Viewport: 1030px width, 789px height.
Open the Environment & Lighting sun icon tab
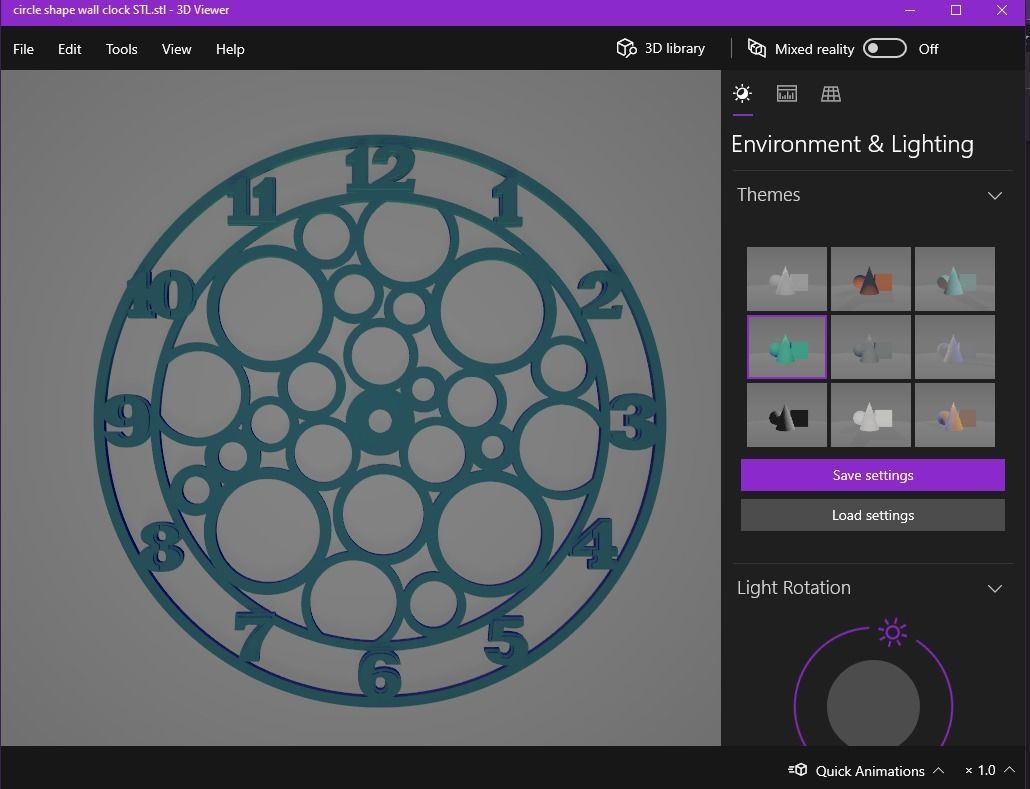coord(742,93)
